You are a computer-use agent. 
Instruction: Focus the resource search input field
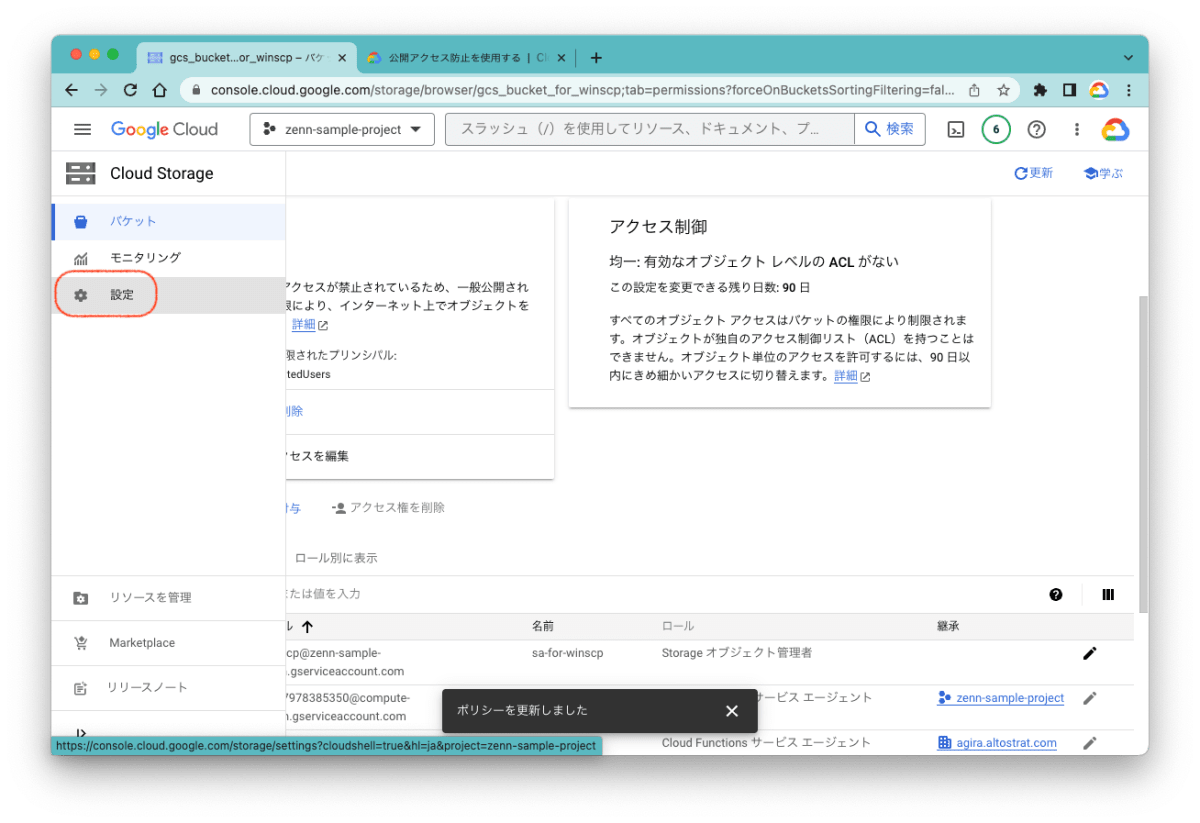[649, 130]
